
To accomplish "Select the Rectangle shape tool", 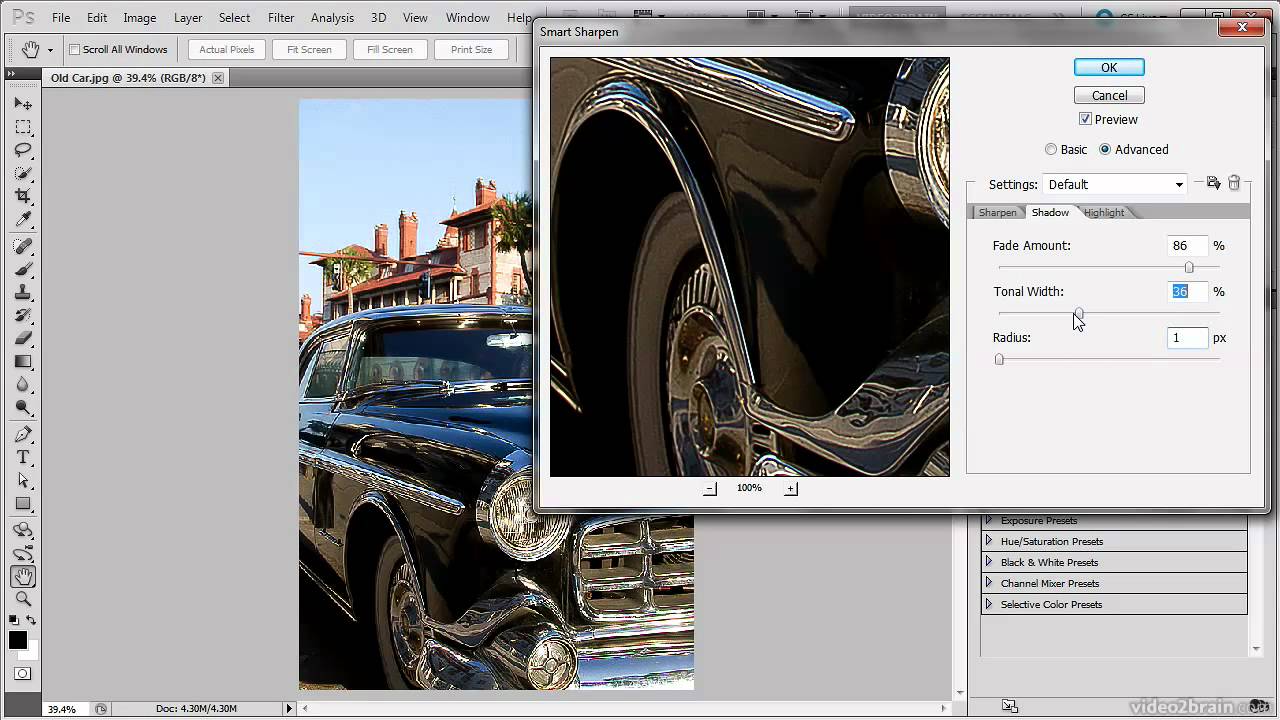I will click(x=23, y=503).
